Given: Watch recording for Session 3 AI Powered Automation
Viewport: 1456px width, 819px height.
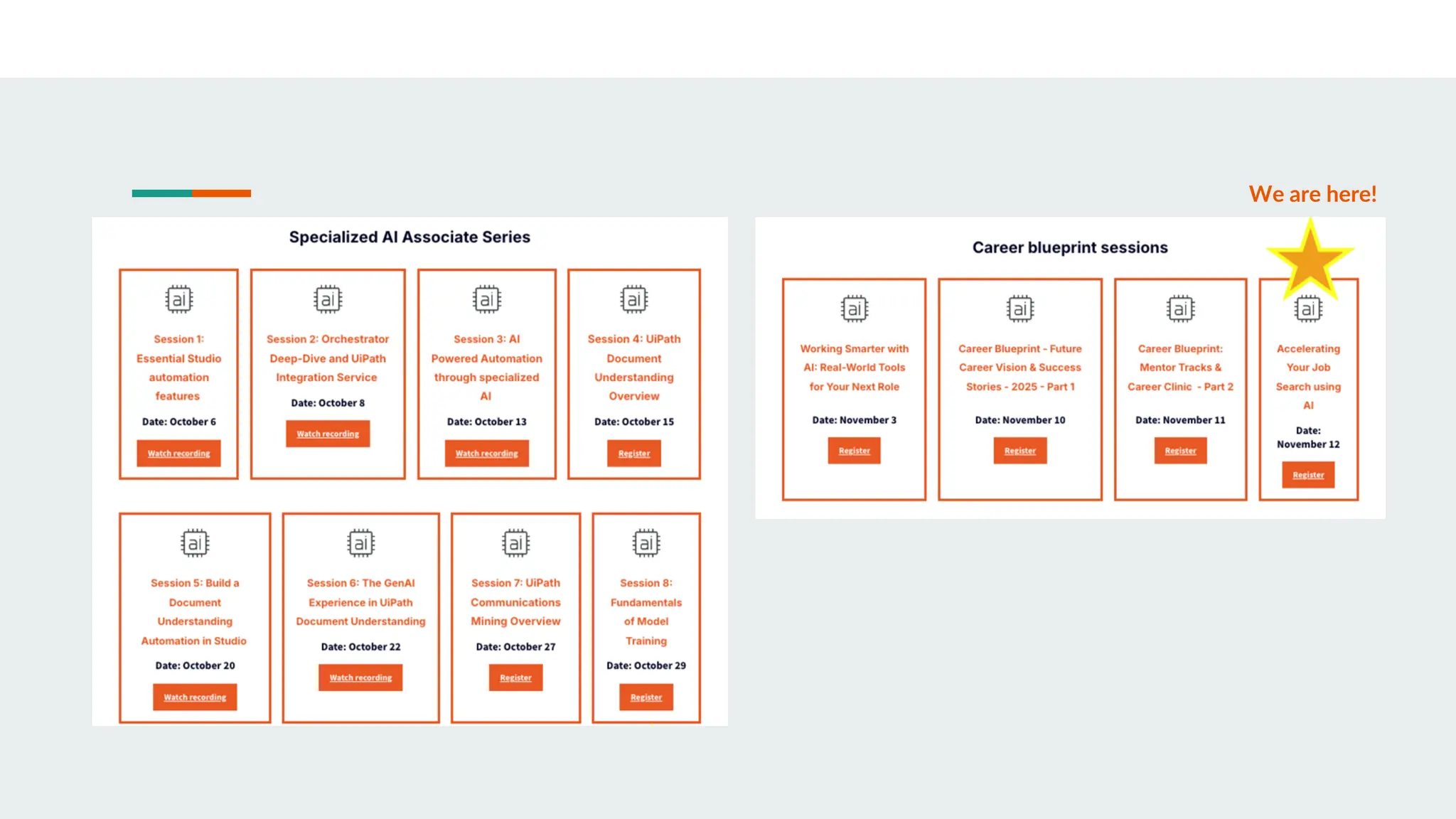Looking at the screenshot, I should coord(486,454).
